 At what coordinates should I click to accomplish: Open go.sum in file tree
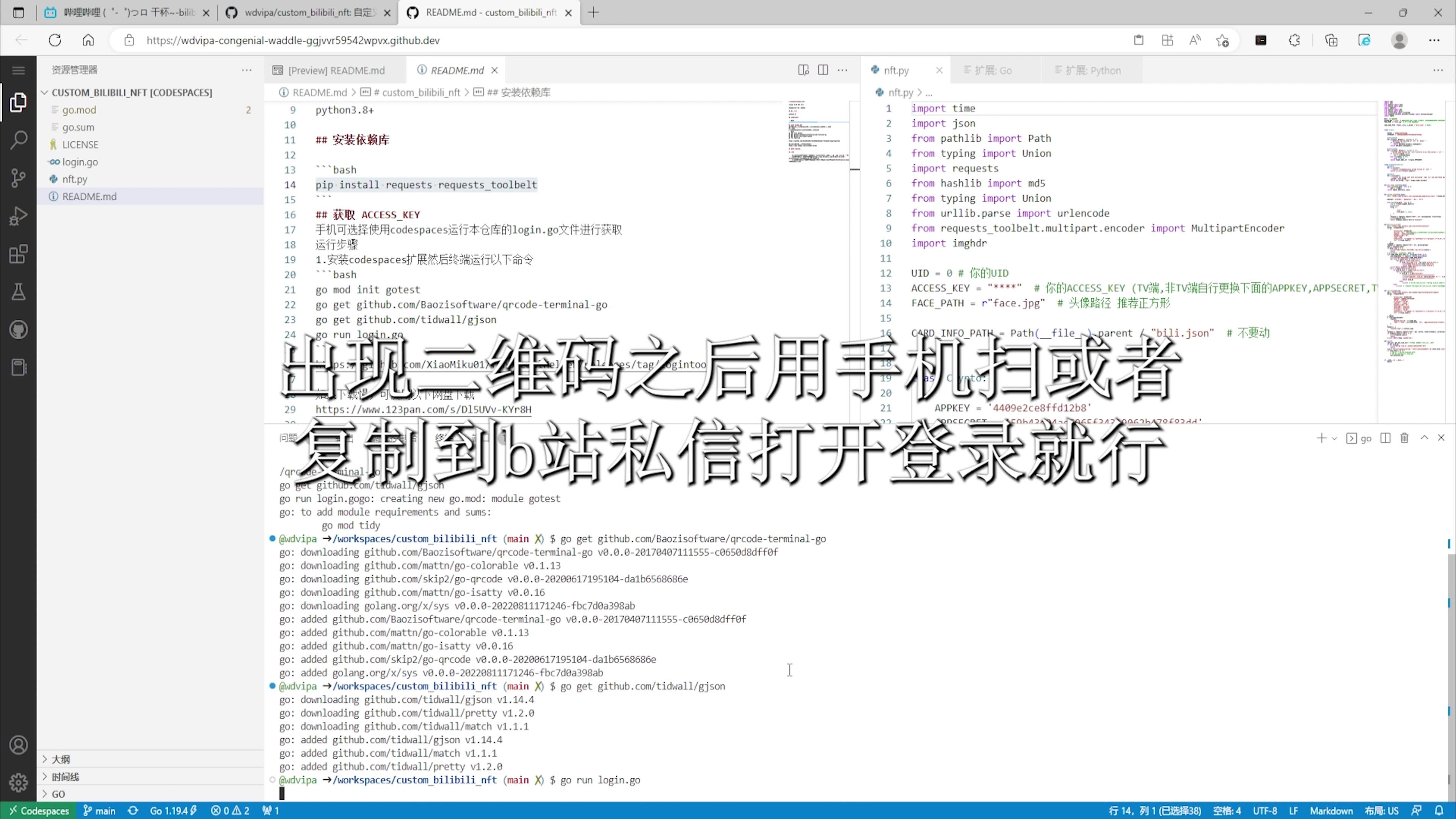click(x=78, y=127)
